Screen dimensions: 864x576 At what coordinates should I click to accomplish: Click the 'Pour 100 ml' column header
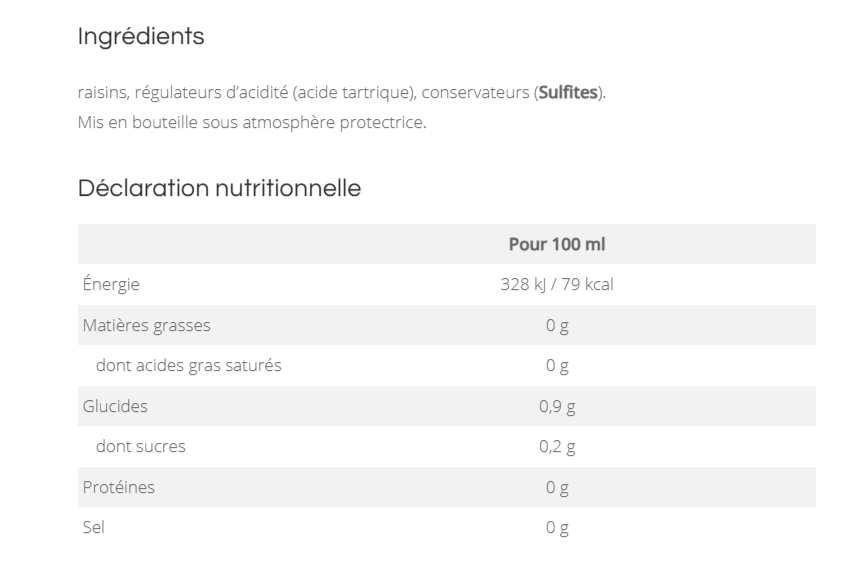(x=557, y=244)
